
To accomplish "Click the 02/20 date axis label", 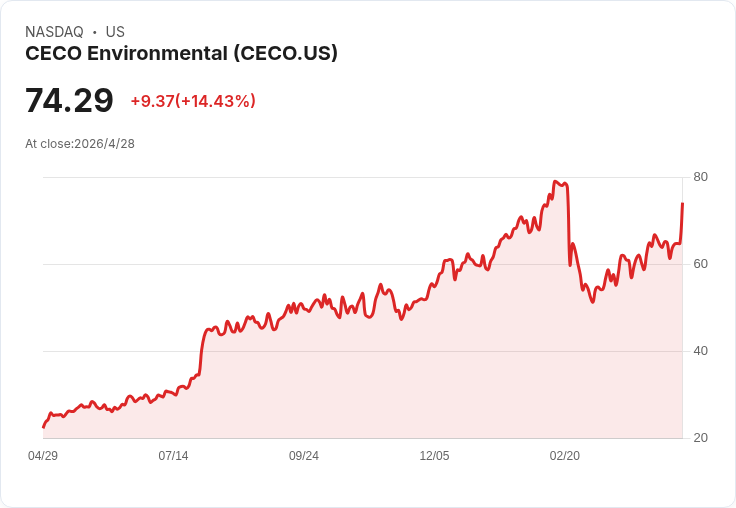I will coord(565,456).
